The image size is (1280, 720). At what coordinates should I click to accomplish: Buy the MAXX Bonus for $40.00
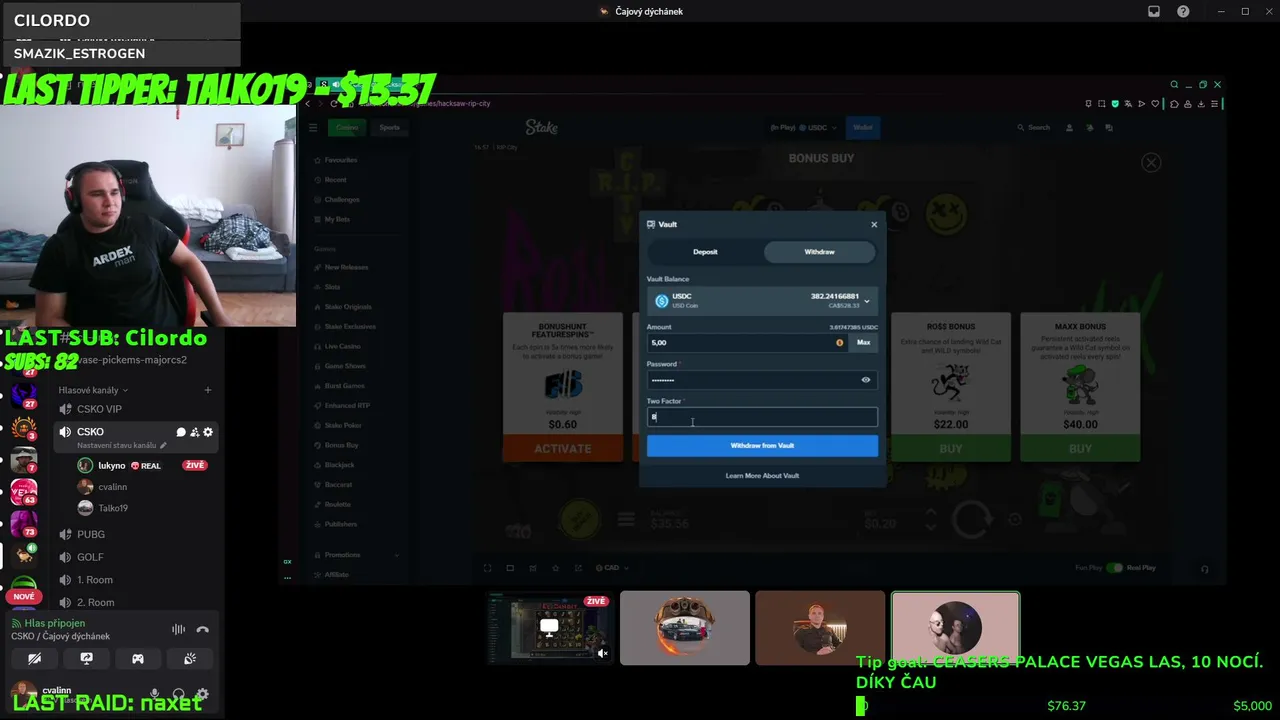[x=1080, y=449]
